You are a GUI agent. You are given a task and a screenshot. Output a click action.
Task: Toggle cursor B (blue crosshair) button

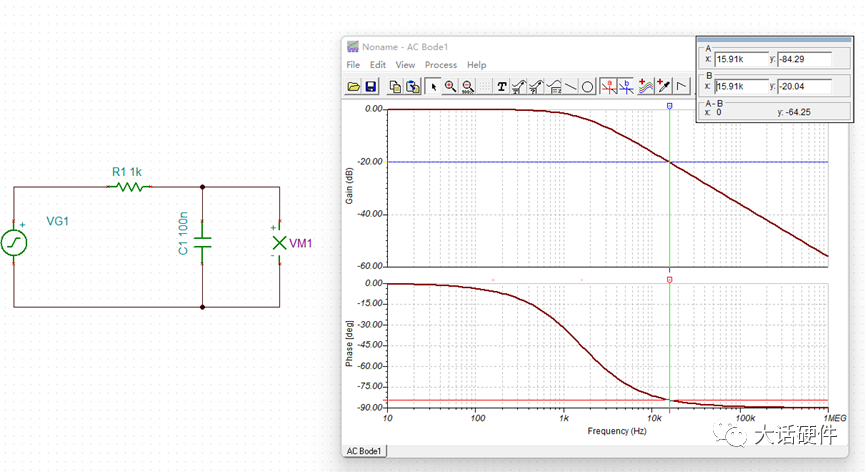(x=626, y=87)
